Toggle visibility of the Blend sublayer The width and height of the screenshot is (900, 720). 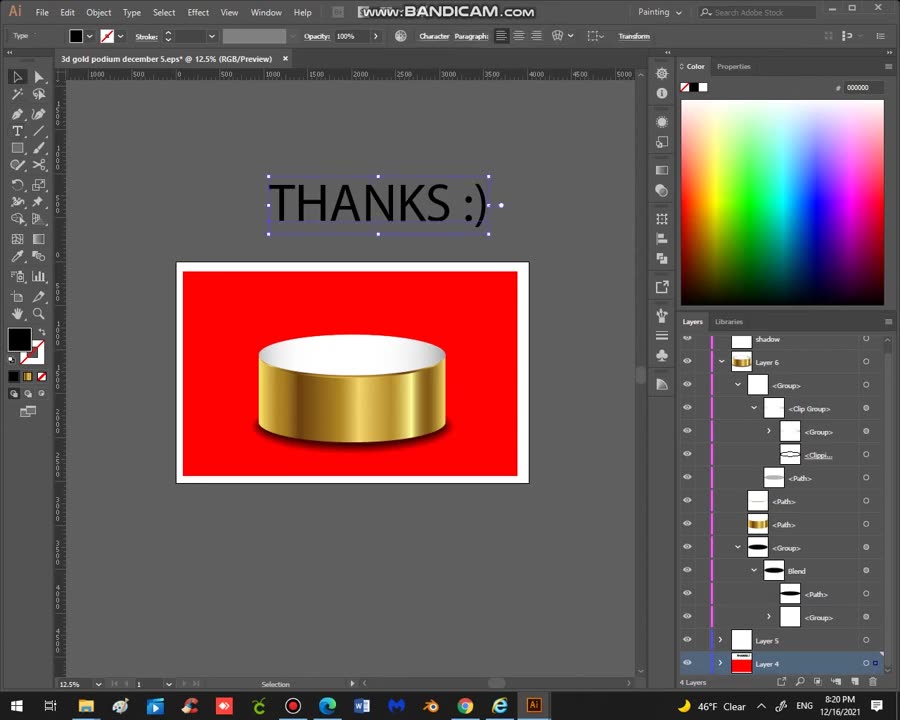click(687, 570)
